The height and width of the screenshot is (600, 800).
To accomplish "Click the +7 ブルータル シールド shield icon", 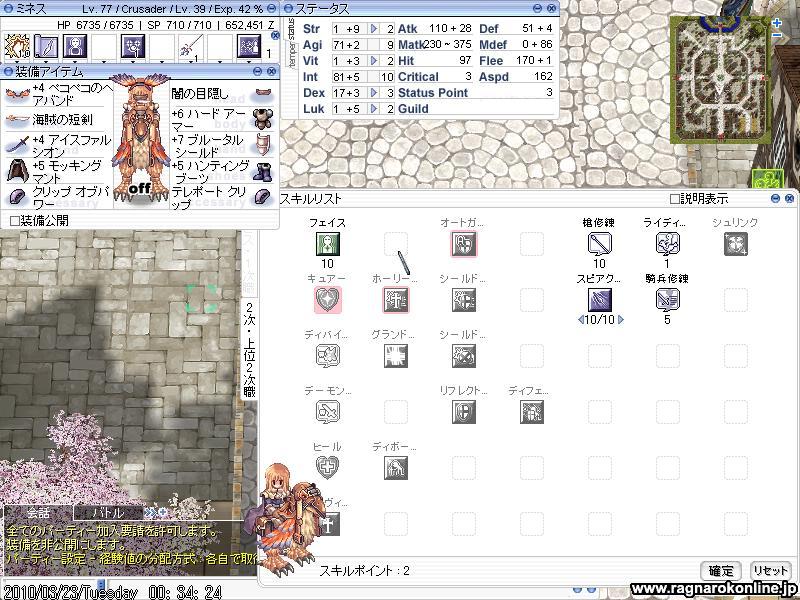I will 263,144.
